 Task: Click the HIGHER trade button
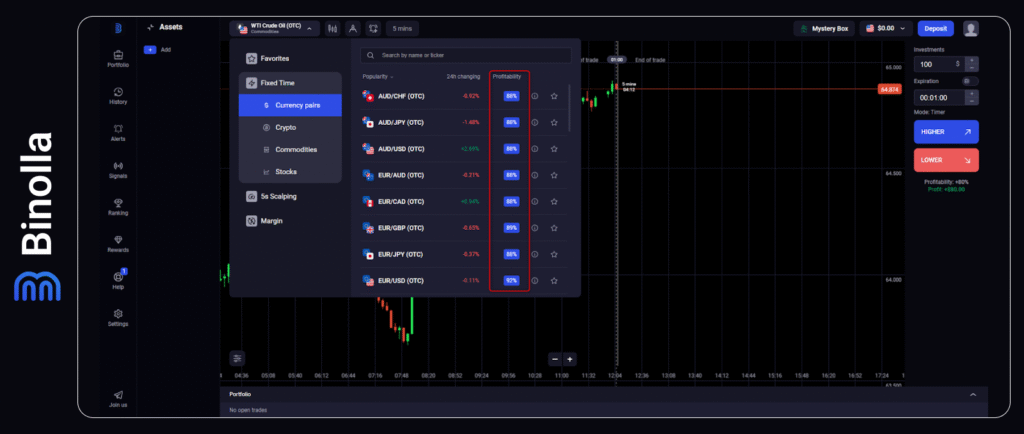(x=945, y=131)
